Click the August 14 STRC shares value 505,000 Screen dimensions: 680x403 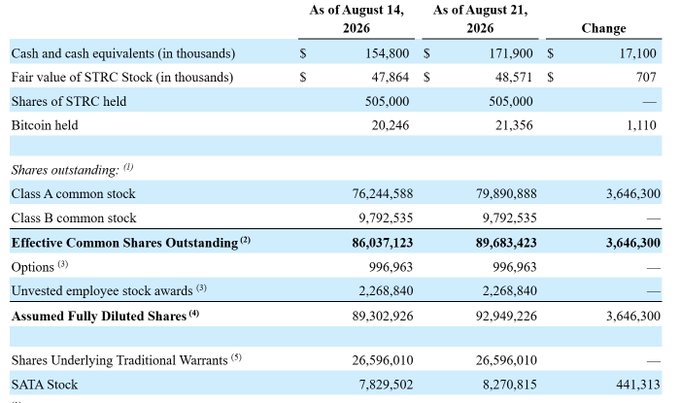(x=387, y=101)
